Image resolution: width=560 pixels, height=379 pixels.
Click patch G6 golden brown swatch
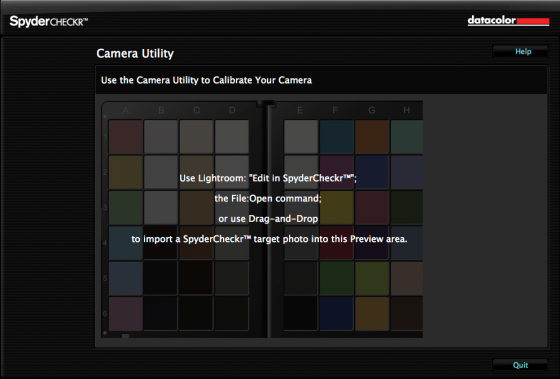(x=372, y=313)
